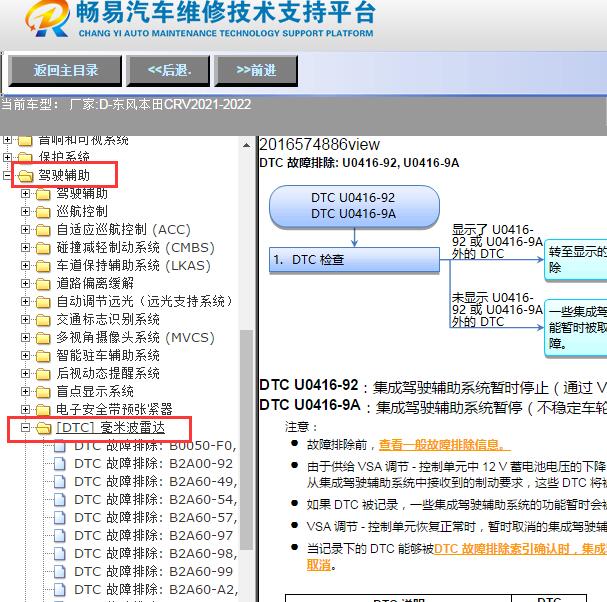Viewport: 607px width, 602px height.
Task: Collapse the [DTC] 毫米波雷达 node
Action: tap(26, 428)
